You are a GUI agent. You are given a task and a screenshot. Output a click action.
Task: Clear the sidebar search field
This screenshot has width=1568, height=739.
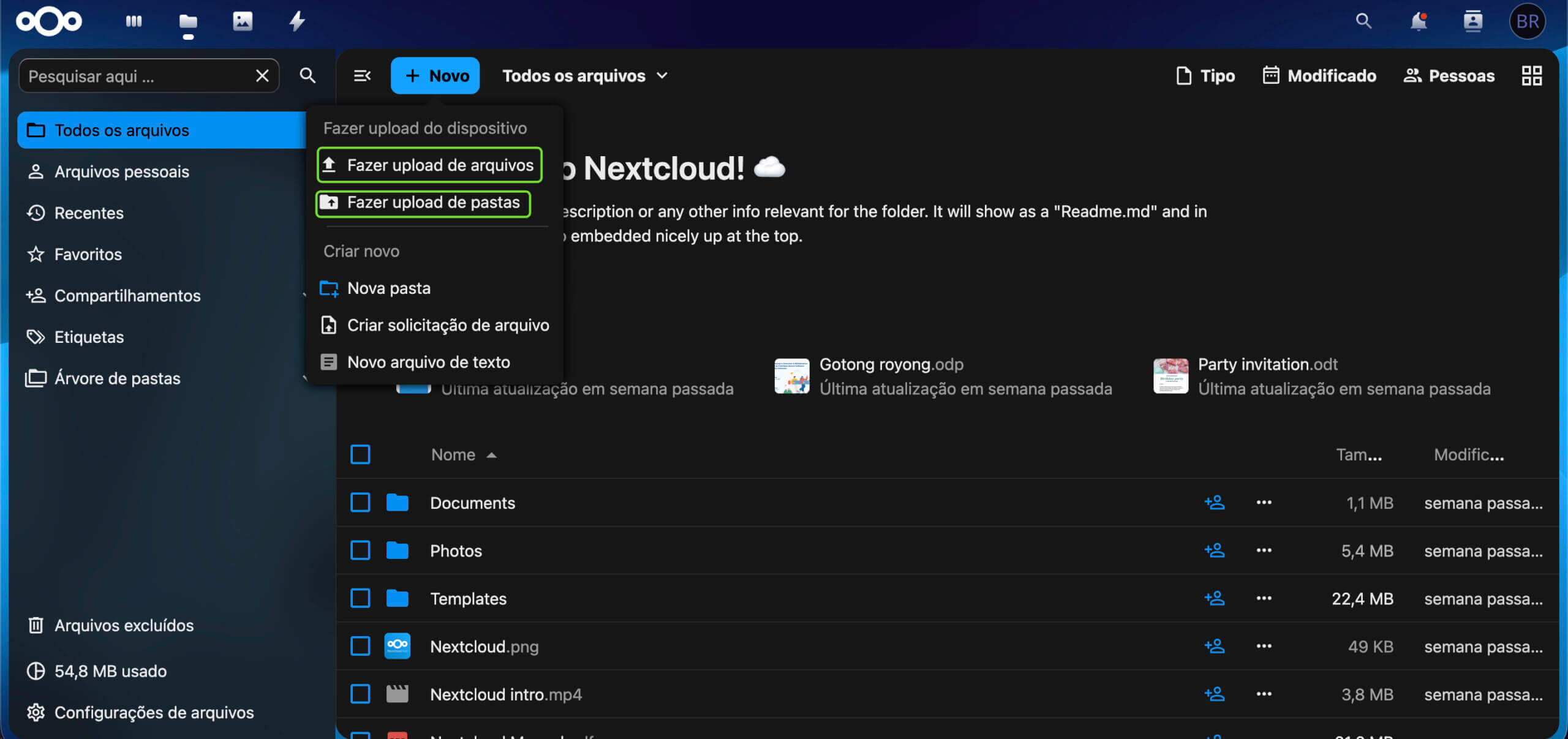[262, 76]
